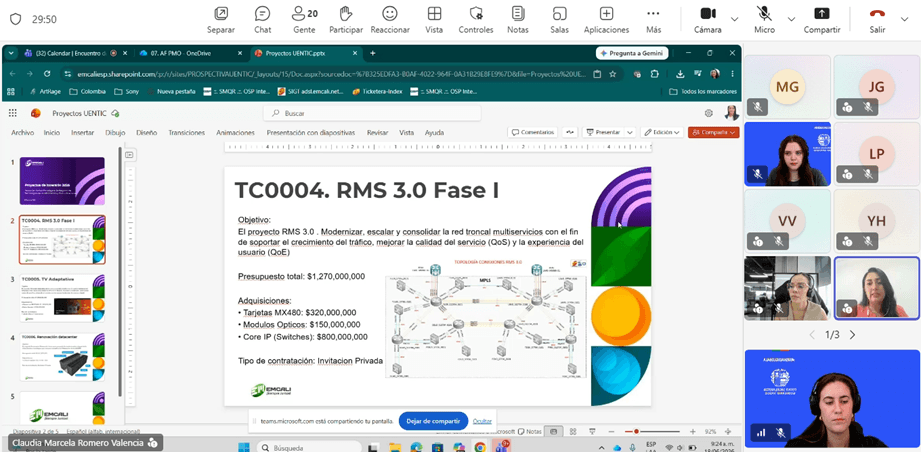Image resolution: width=921 pixels, height=452 pixels.
Task: Open the Chat panel in Teams
Action: pos(263,19)
